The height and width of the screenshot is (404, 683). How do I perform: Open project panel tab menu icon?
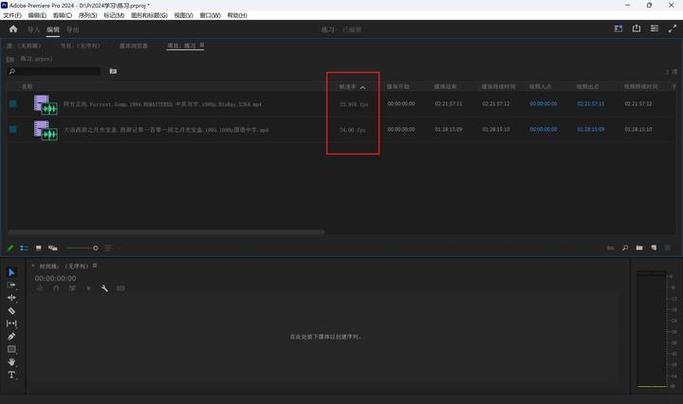[x=202, y=45]
